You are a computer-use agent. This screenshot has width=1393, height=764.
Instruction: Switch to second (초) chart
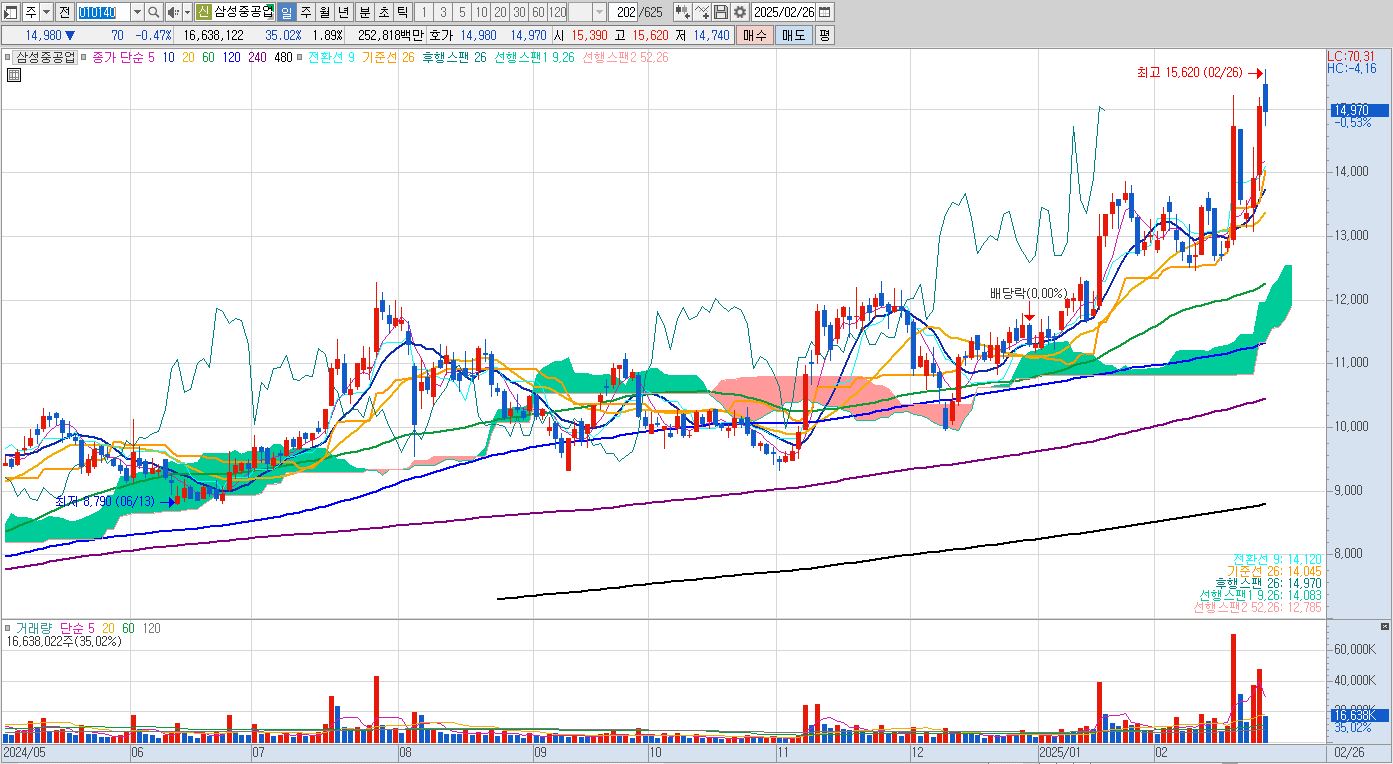(x=383, y=12)
